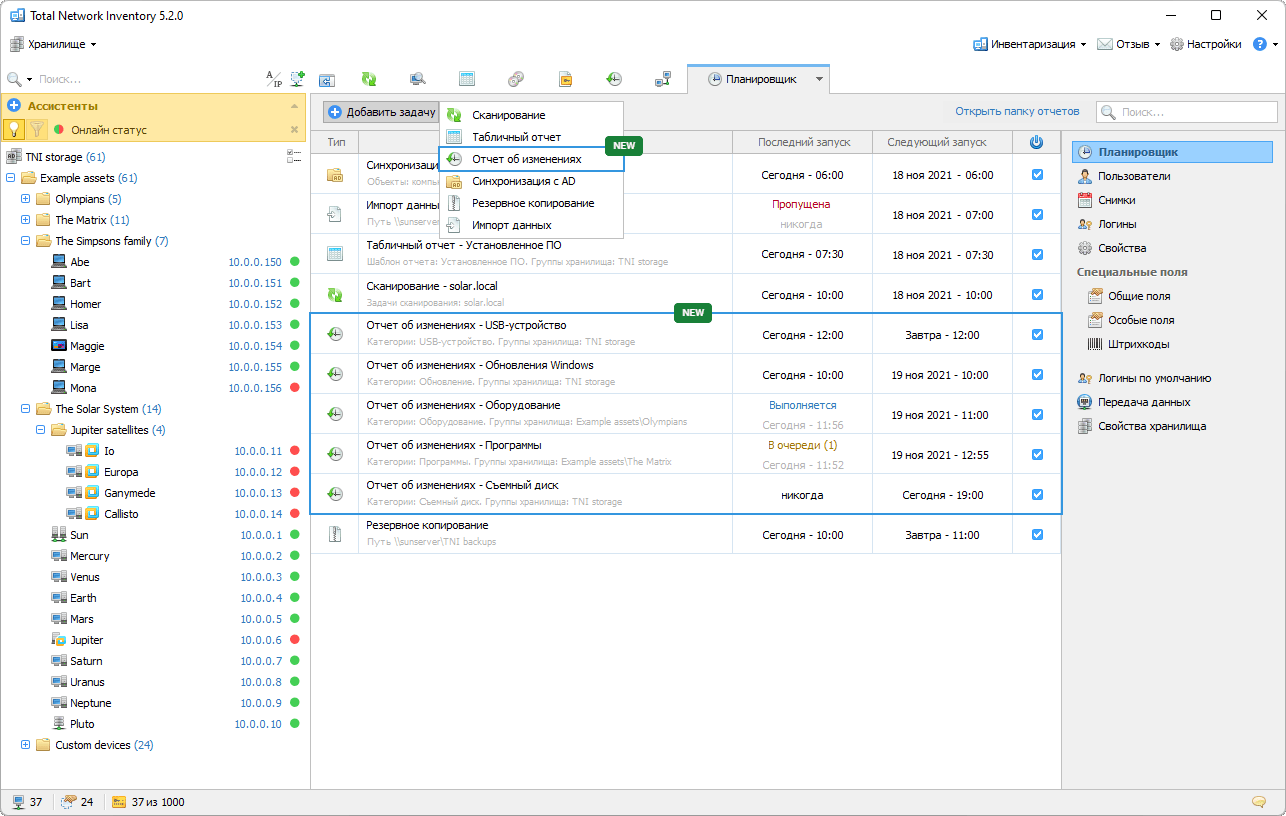Image resolution: width=1286 pixels, height=816 pixels.
Task: Choose Импорт данных menu entry
Action: click(531, 225)
